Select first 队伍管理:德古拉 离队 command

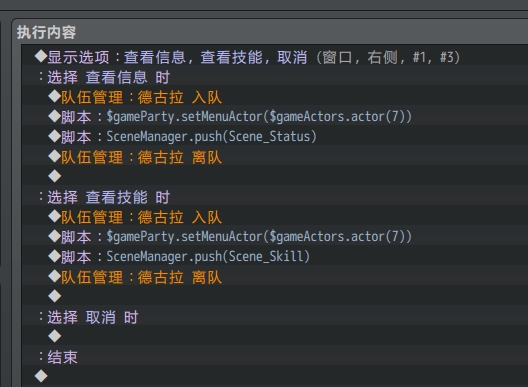[275, 157]
